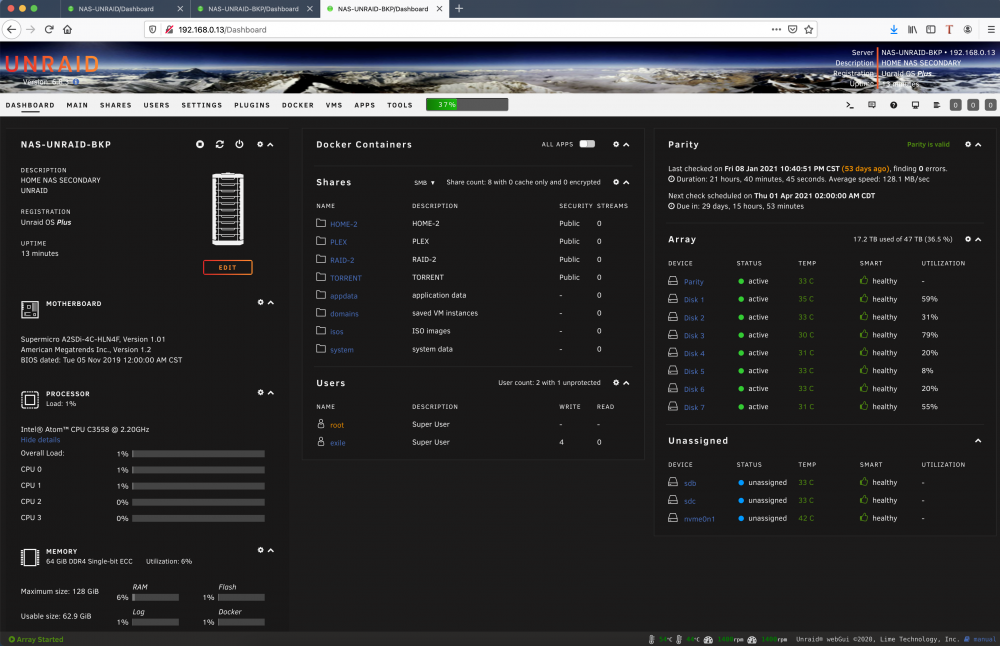1000x646 pixels.
Task: Open the Array section gear icon
Action: tap(968, 239)
